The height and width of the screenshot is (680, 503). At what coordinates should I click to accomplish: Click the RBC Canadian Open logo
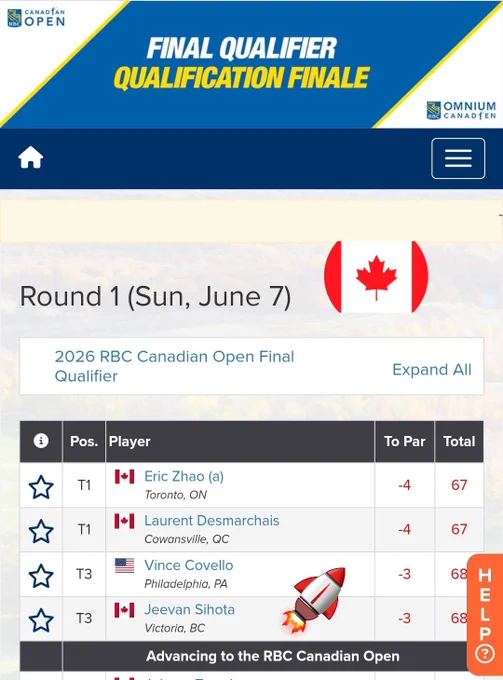coord(36,18)
